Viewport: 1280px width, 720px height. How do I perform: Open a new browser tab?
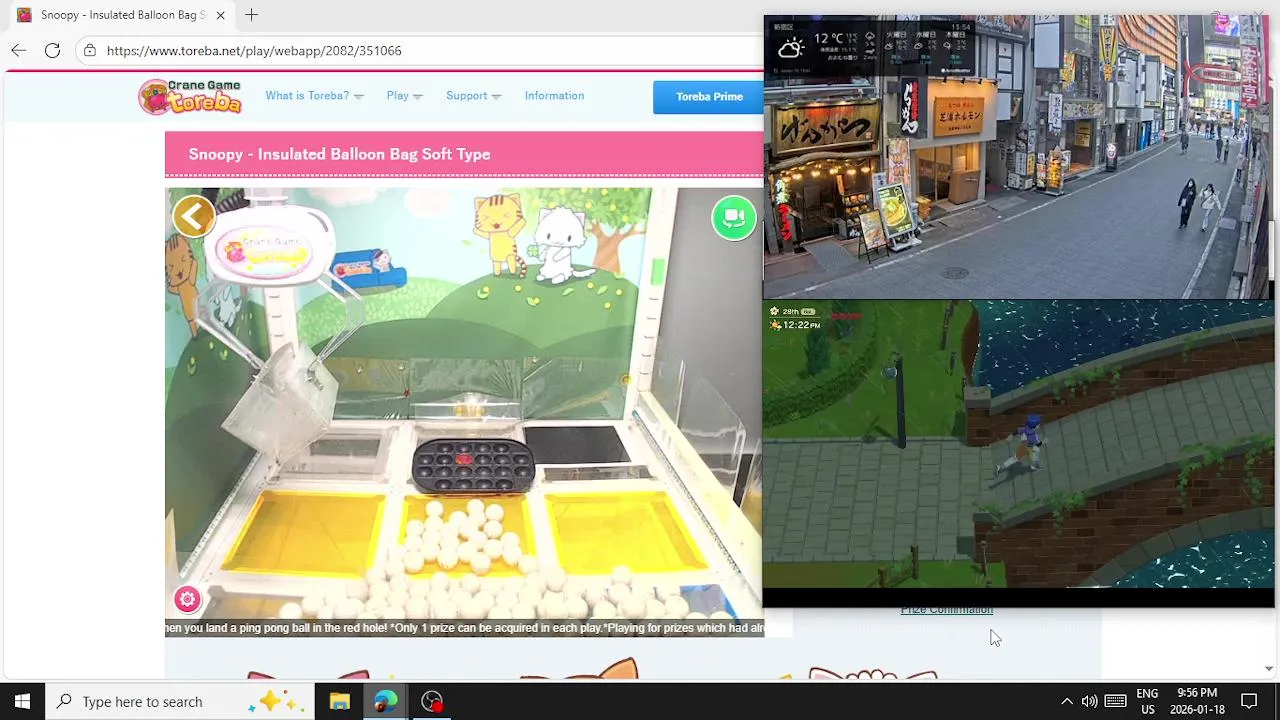(x=251, y=15)
